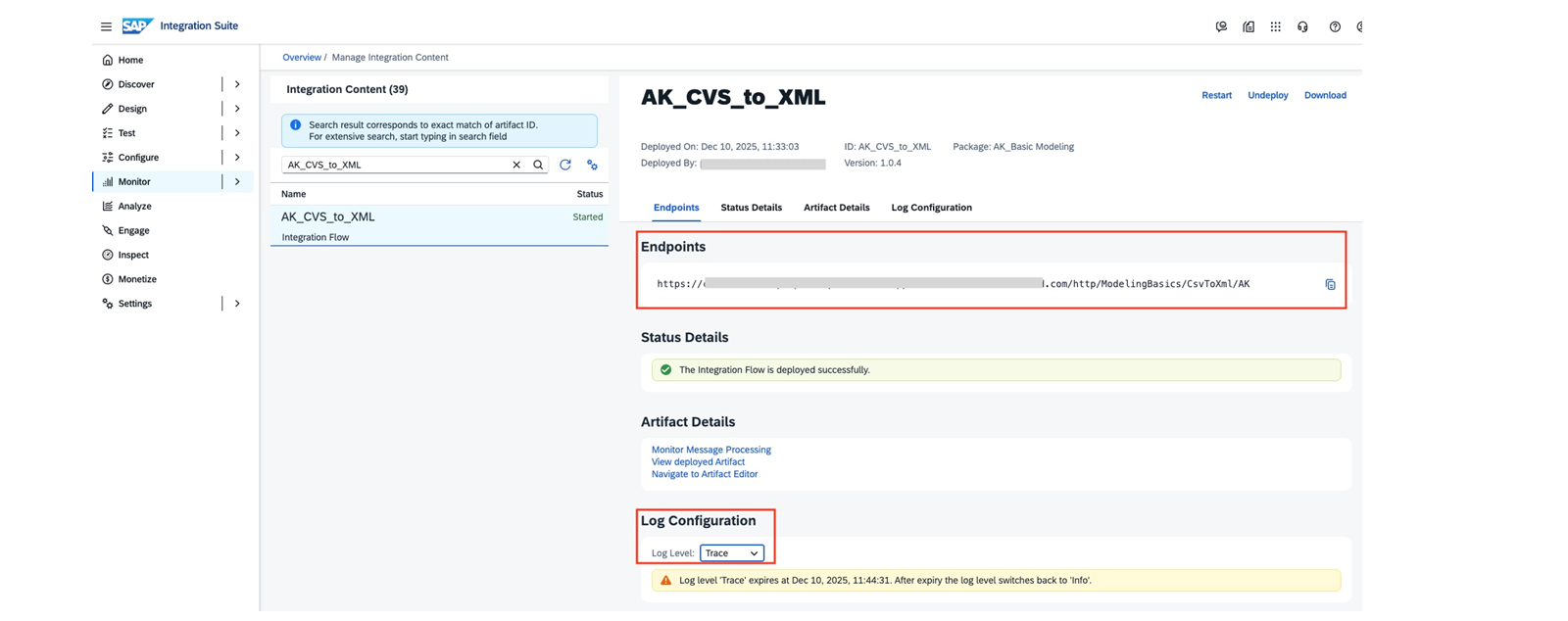Restart the integration flow
1568x621 pixels.
pos(1216,95)
